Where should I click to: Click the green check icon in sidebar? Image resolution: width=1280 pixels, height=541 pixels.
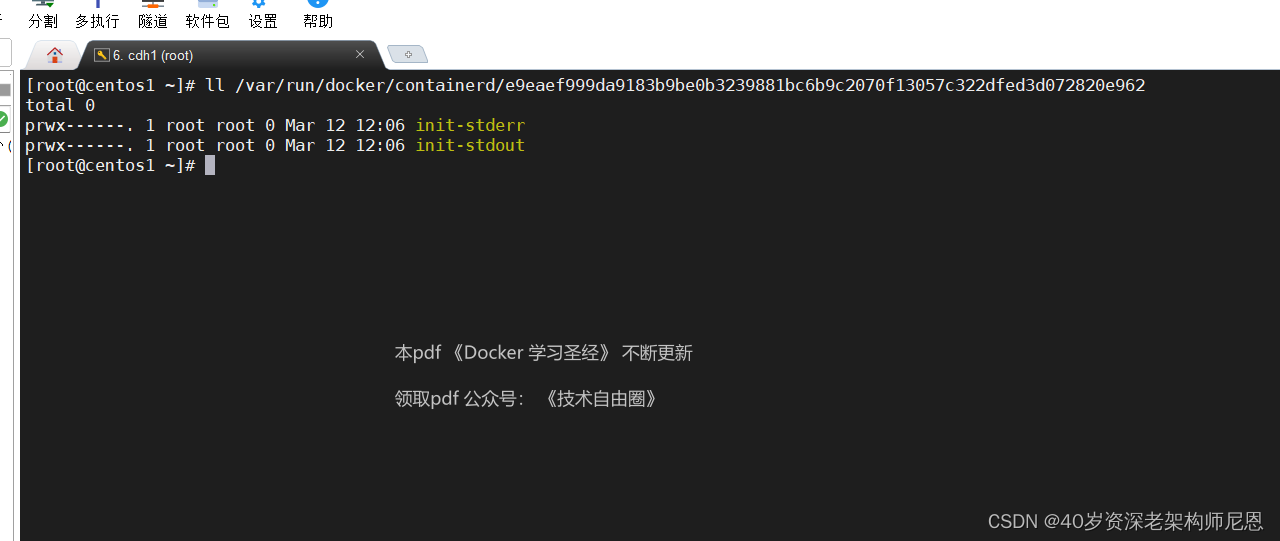(3, 120)
